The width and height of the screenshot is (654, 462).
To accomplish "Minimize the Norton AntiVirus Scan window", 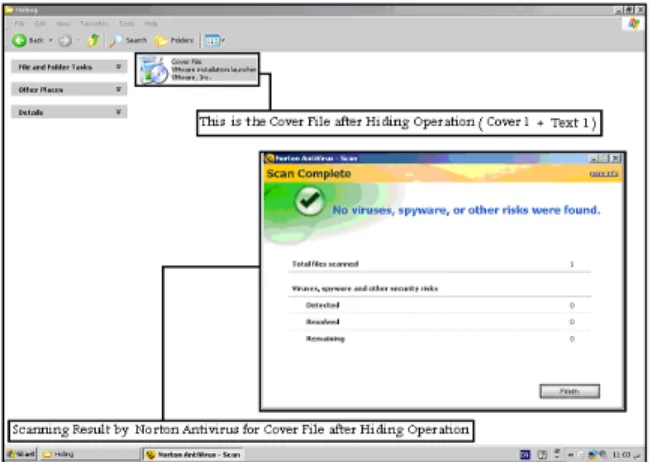I will coord(593,158).
